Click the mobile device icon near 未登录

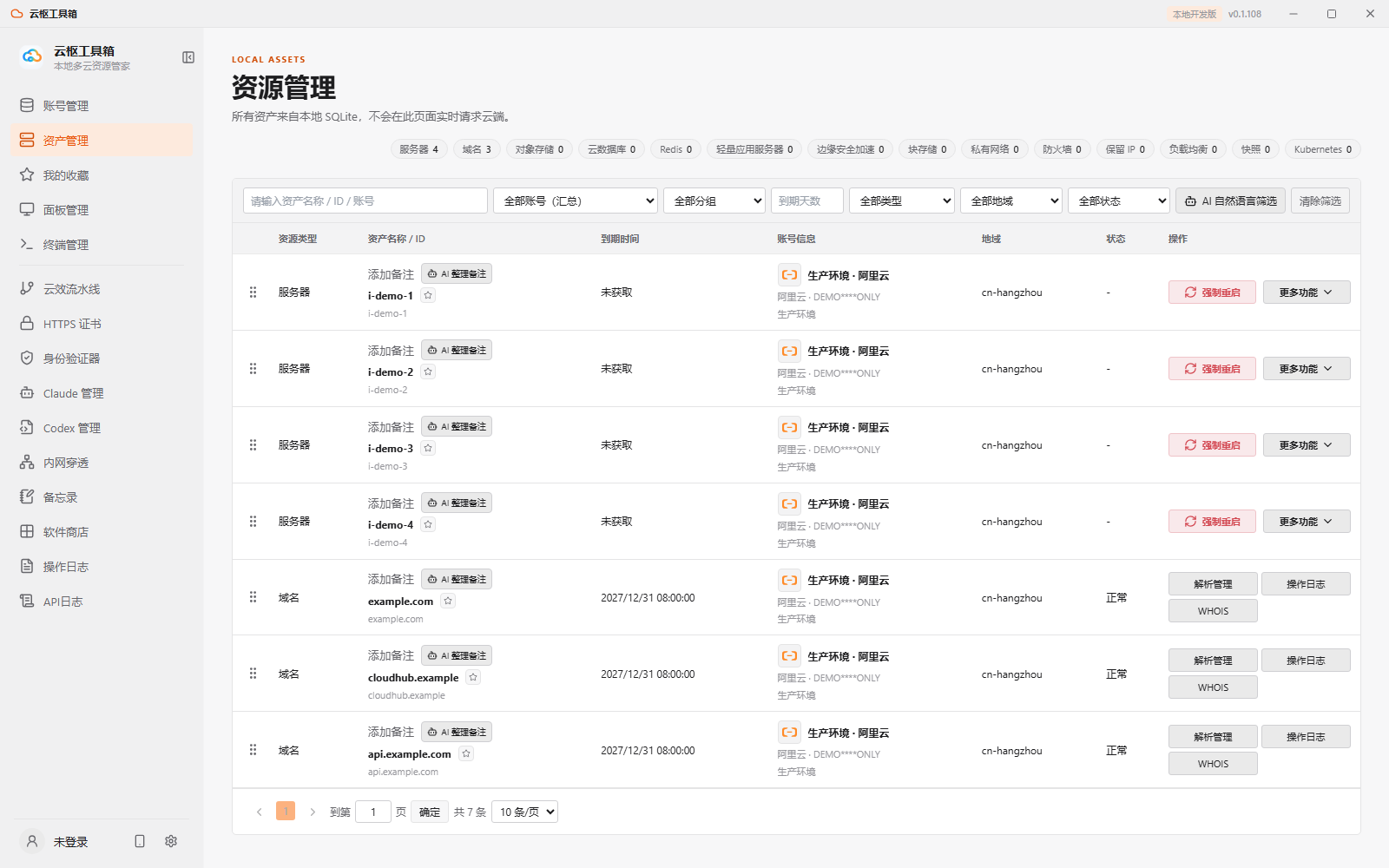point(140,841)
